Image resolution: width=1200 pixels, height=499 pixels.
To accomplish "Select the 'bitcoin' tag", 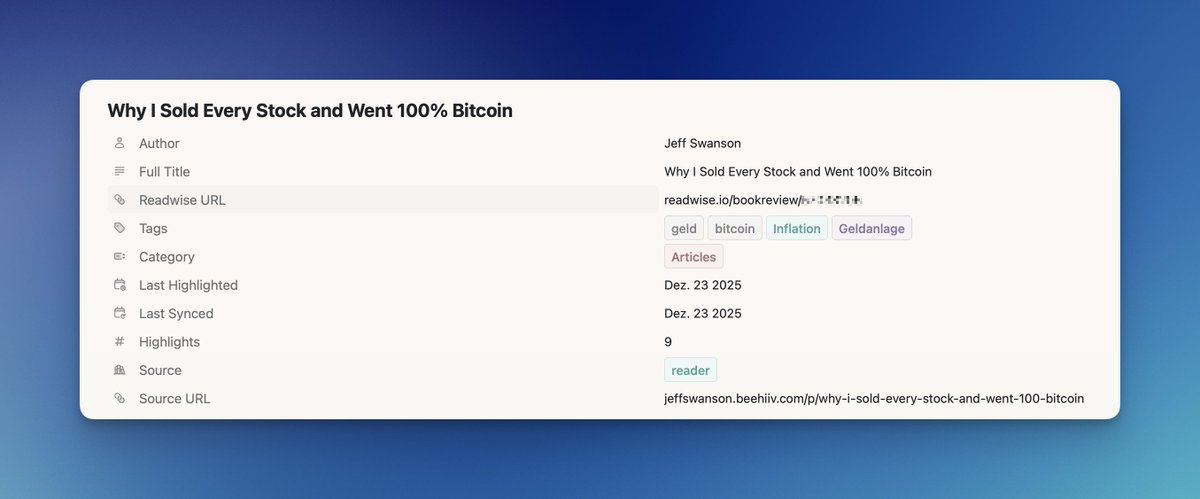I will 735,229.
